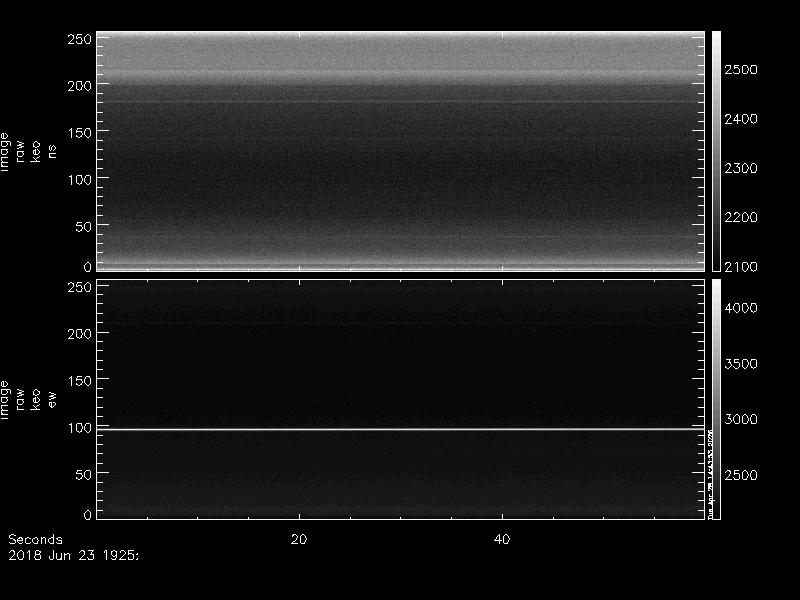Image resolution: width=800 pixels, height=600 pixels.
Task: Click '150' on the ns keogram y-axis
Action: pyautogui.click(x=80, y=133)
